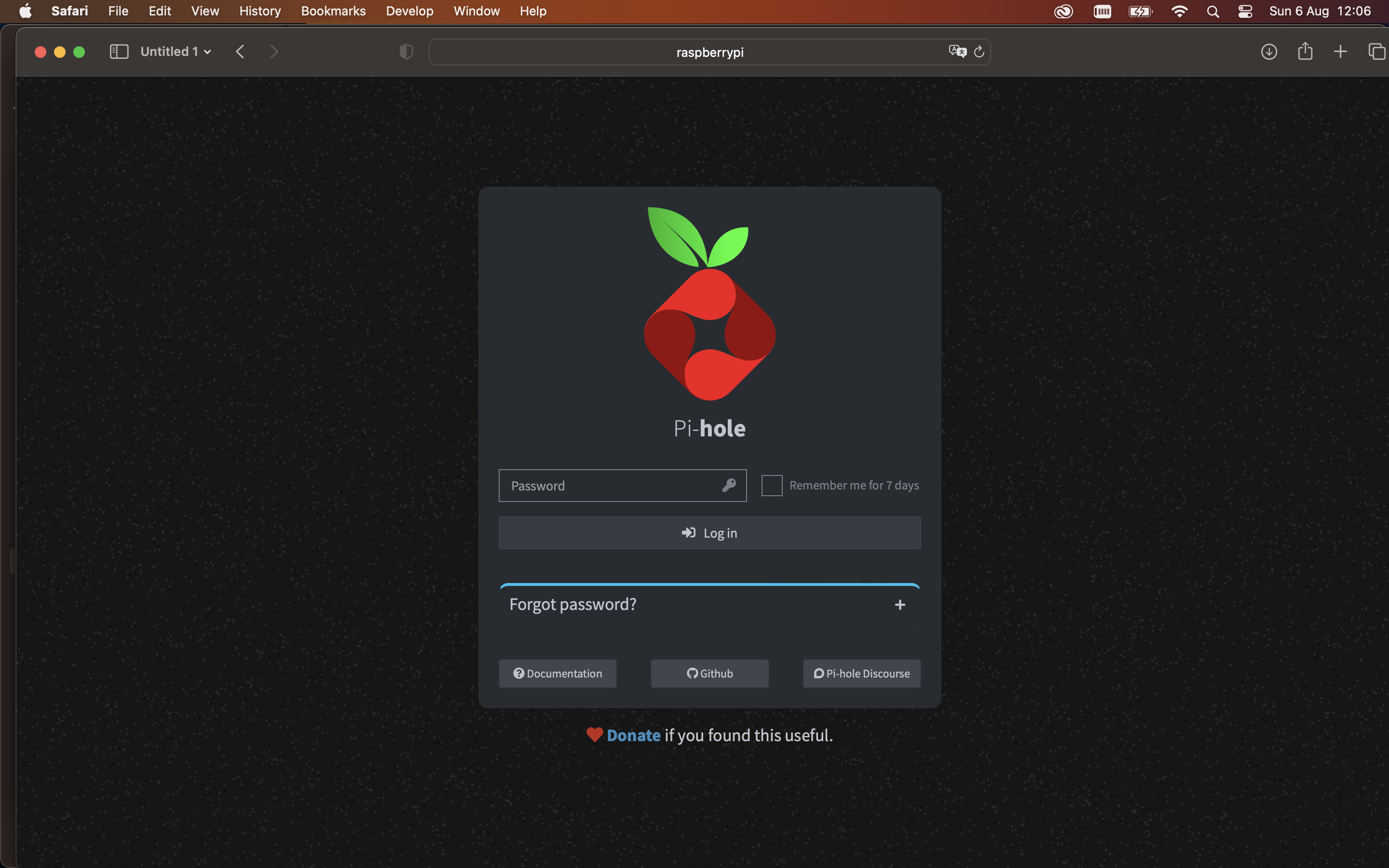Expand the Forgot password? panel
Viewport: 1389px width, 868px height.
click(899, 605)
